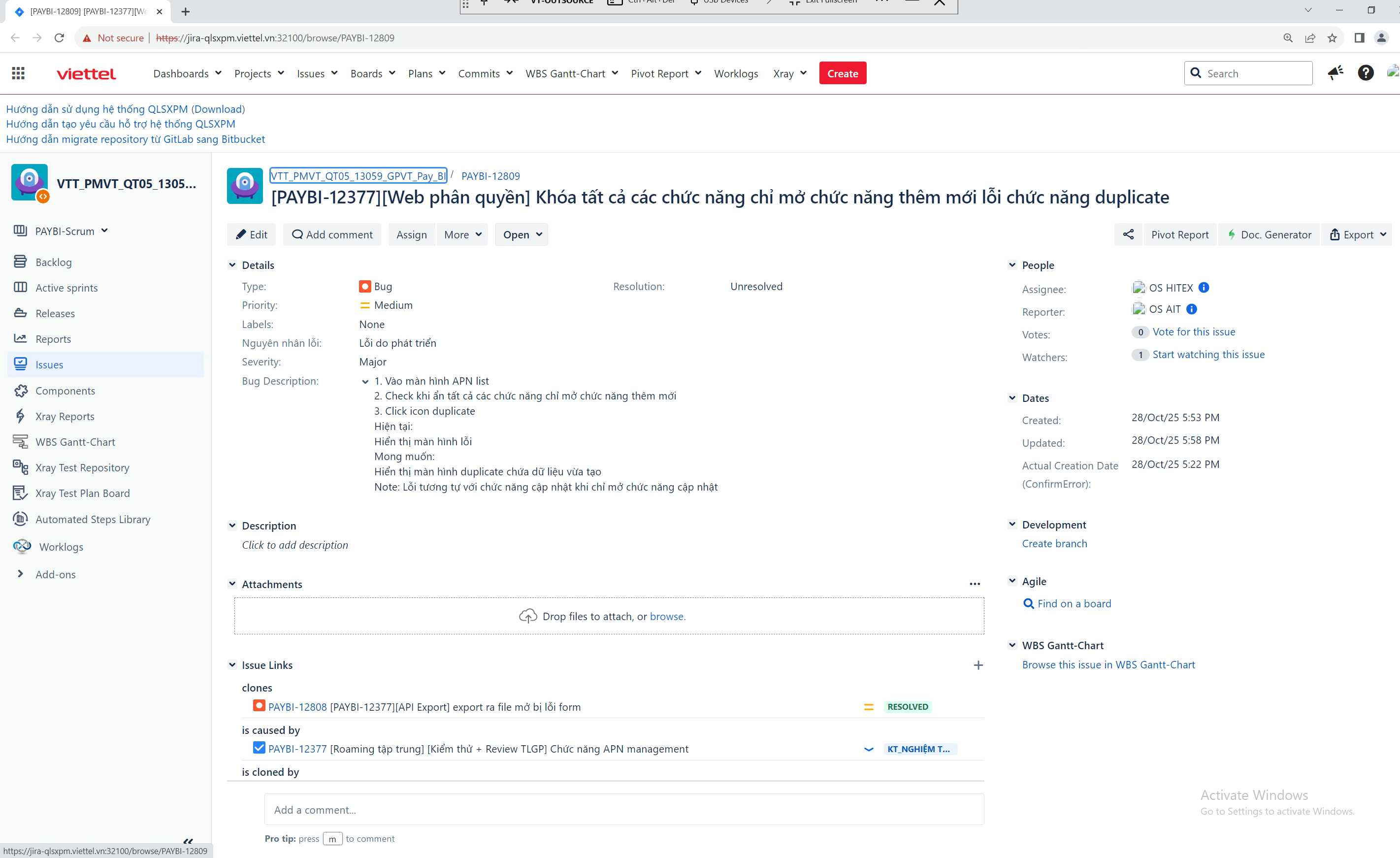The image size is (1400, 858).
Task: Open linked issue PAYBI-12808
Action: click(297, 707)
